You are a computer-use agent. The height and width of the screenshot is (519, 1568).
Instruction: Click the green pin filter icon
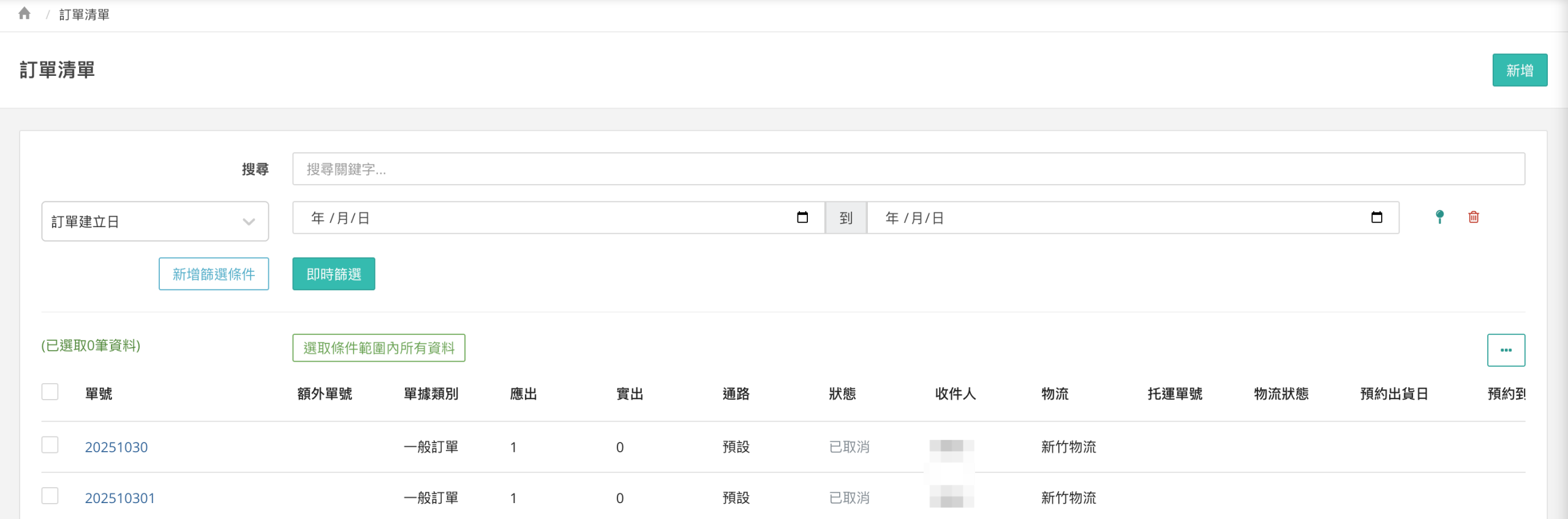point(1439,217)
